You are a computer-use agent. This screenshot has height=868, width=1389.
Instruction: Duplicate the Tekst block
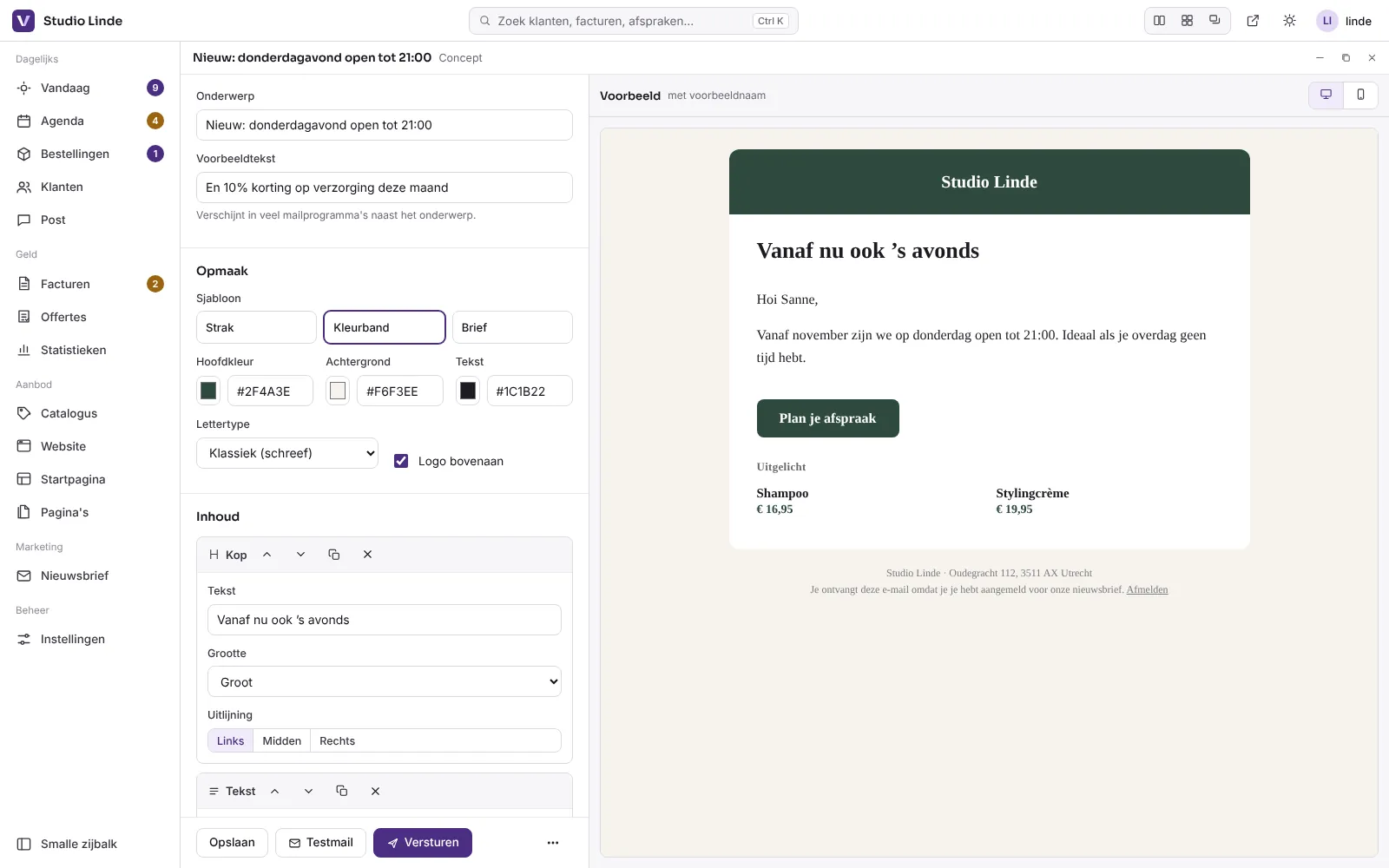[342, 792]
